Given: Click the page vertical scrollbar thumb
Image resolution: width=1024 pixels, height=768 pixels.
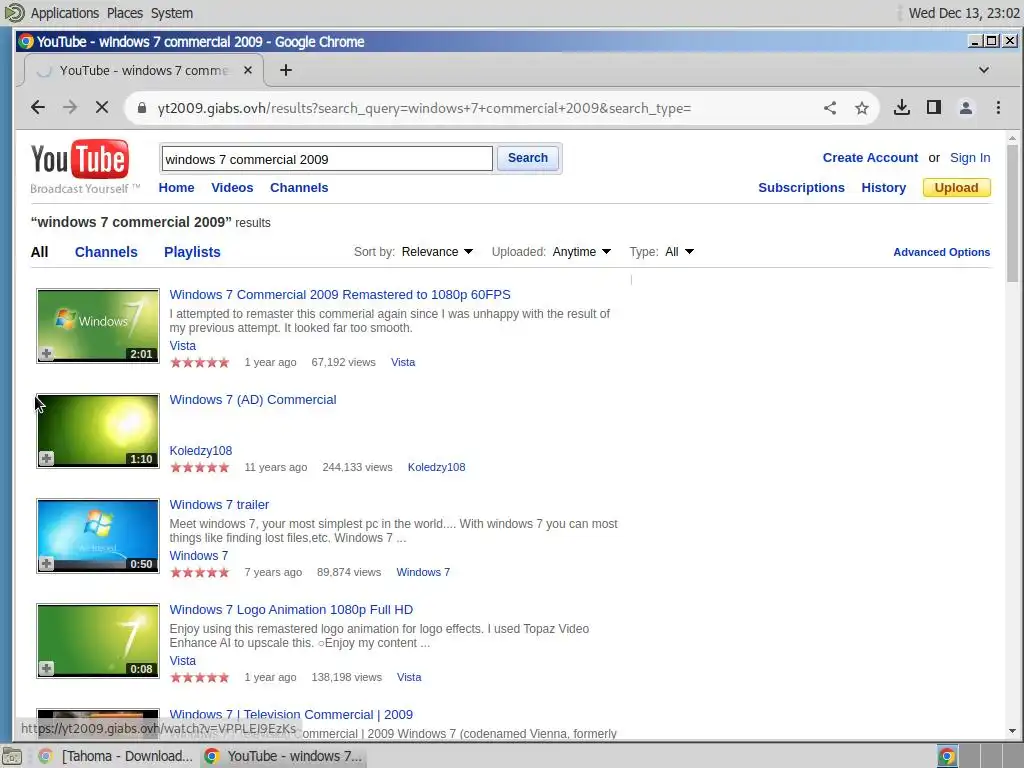Looking at the screenshot, I should [x=1012, y=213].
